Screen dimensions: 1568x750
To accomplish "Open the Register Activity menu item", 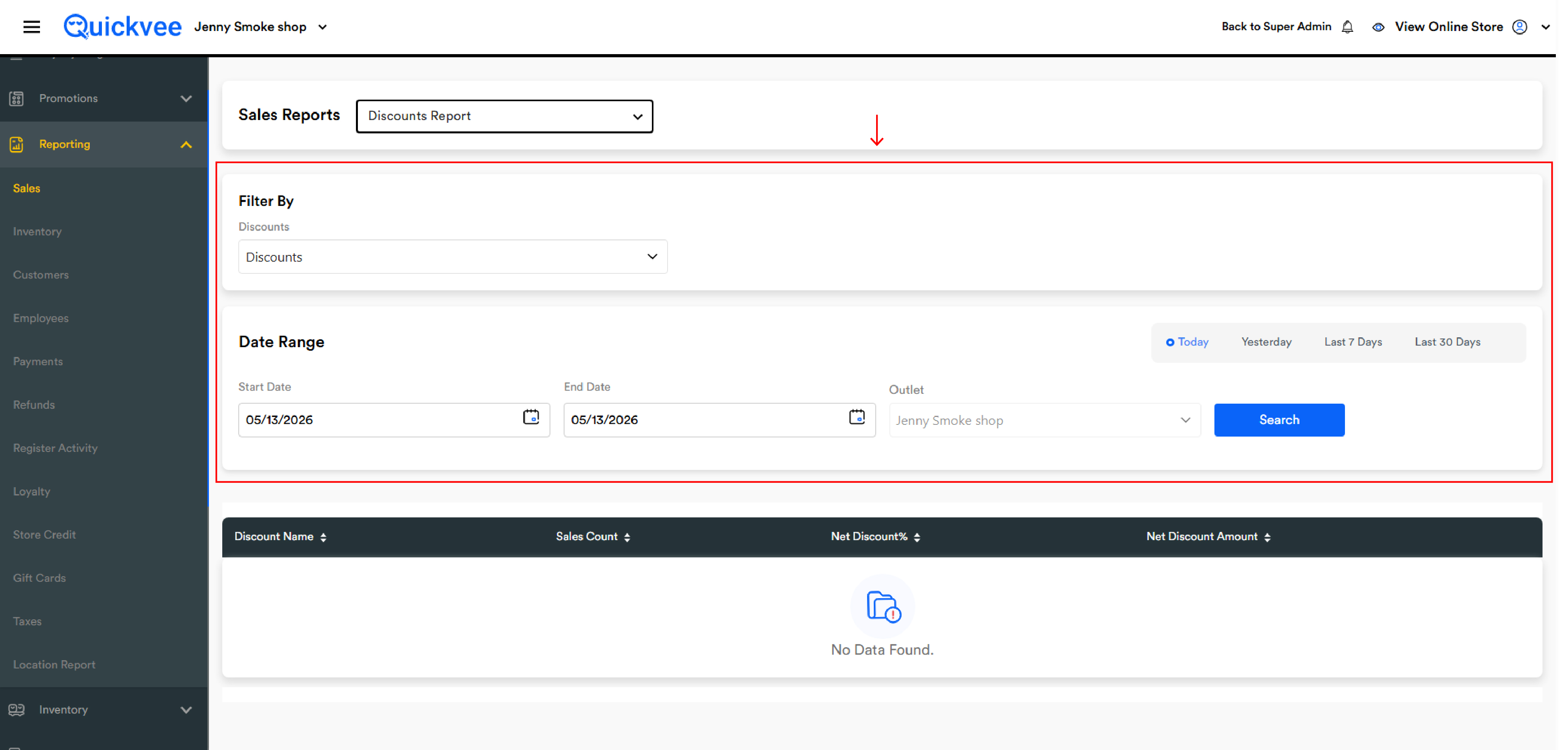I will point(55,448).
